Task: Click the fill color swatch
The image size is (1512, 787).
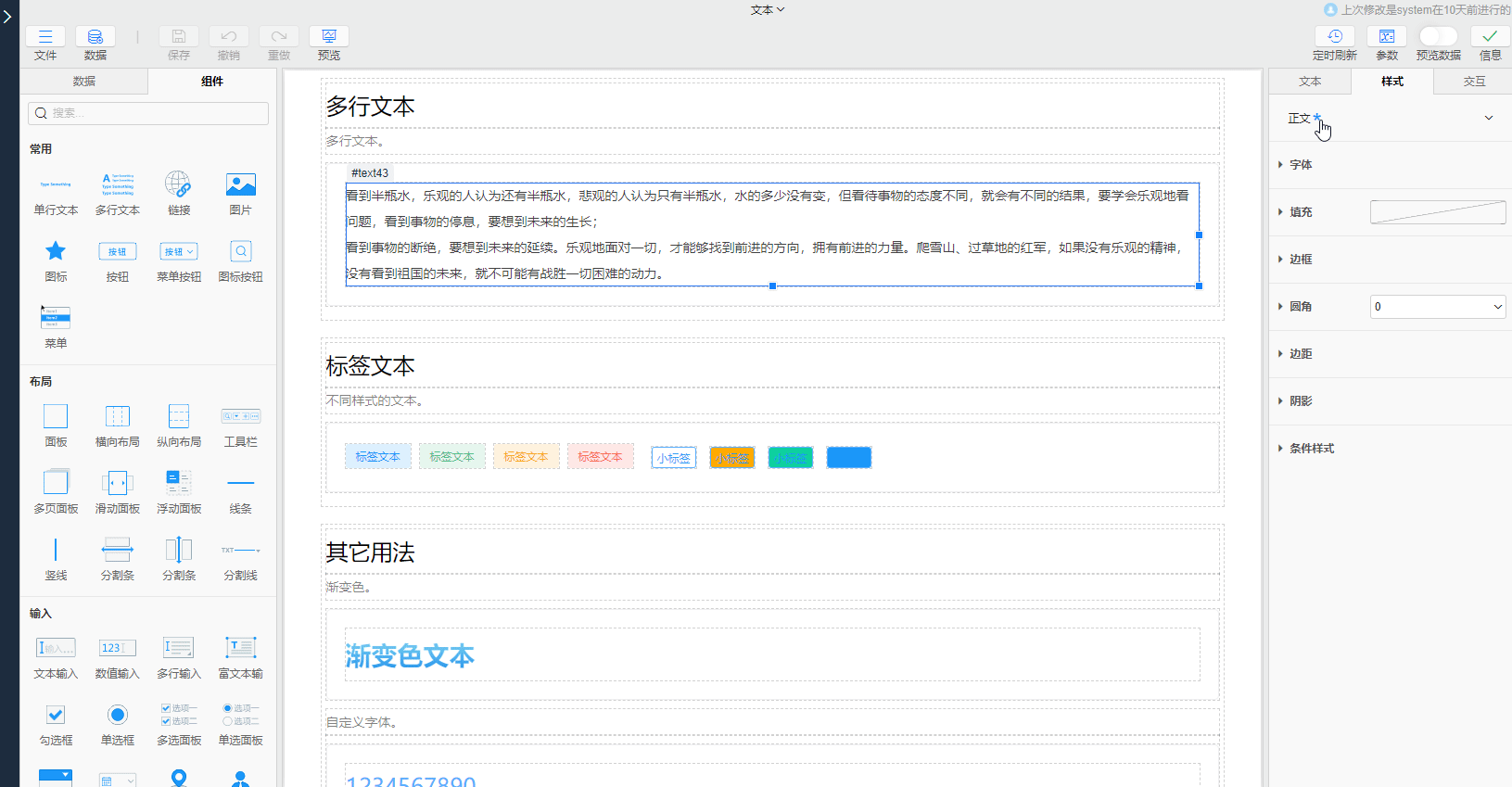Action: coord(1437,212)
